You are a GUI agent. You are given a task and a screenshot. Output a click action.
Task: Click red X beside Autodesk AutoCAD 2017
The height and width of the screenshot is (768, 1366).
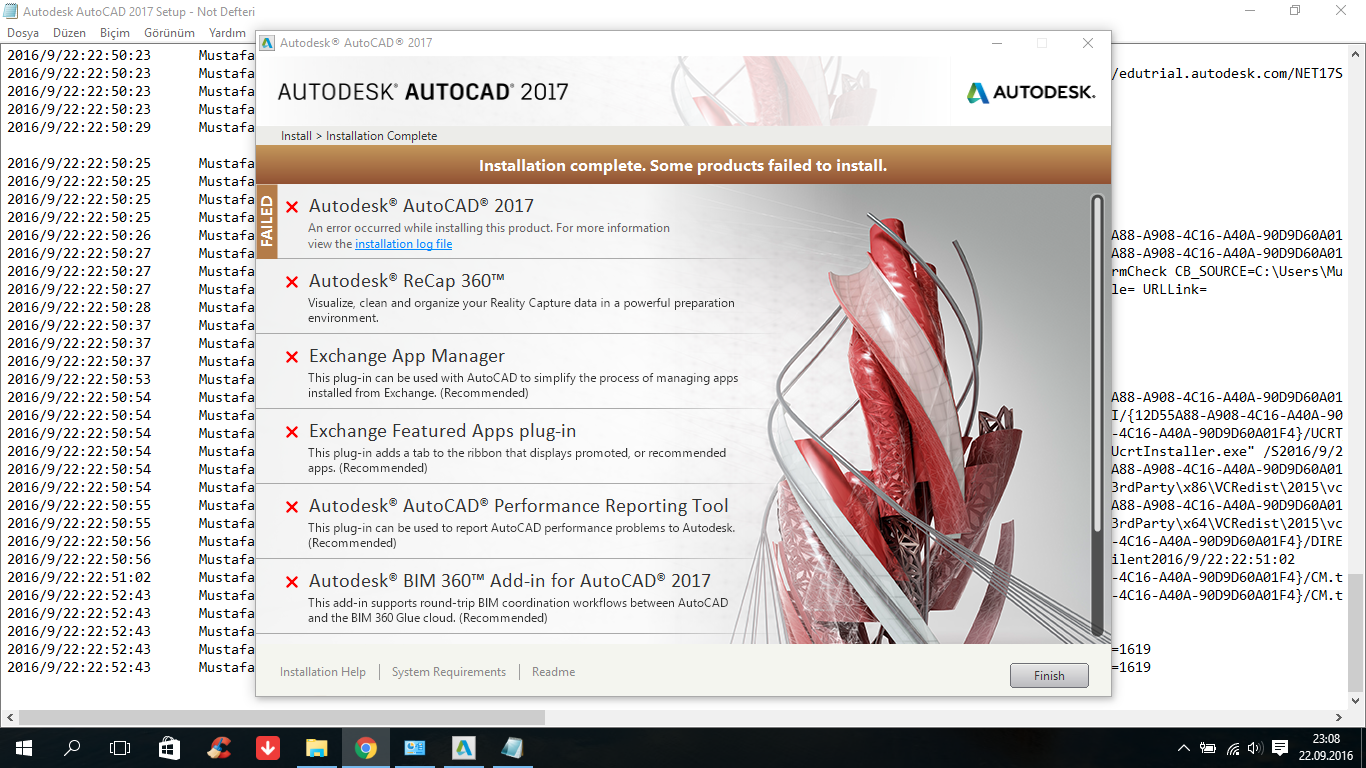coord(292,207)
